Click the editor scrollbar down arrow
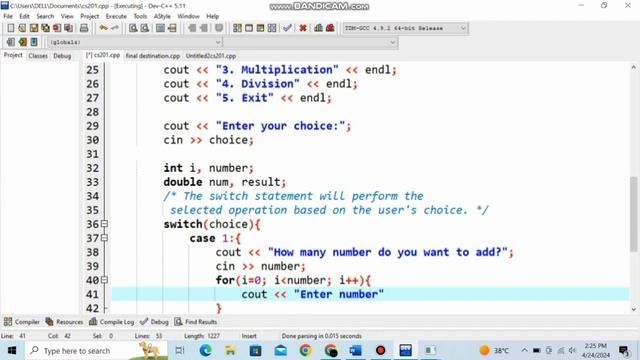The width and height of the screenshot is (640, 360). click(633, 309)
